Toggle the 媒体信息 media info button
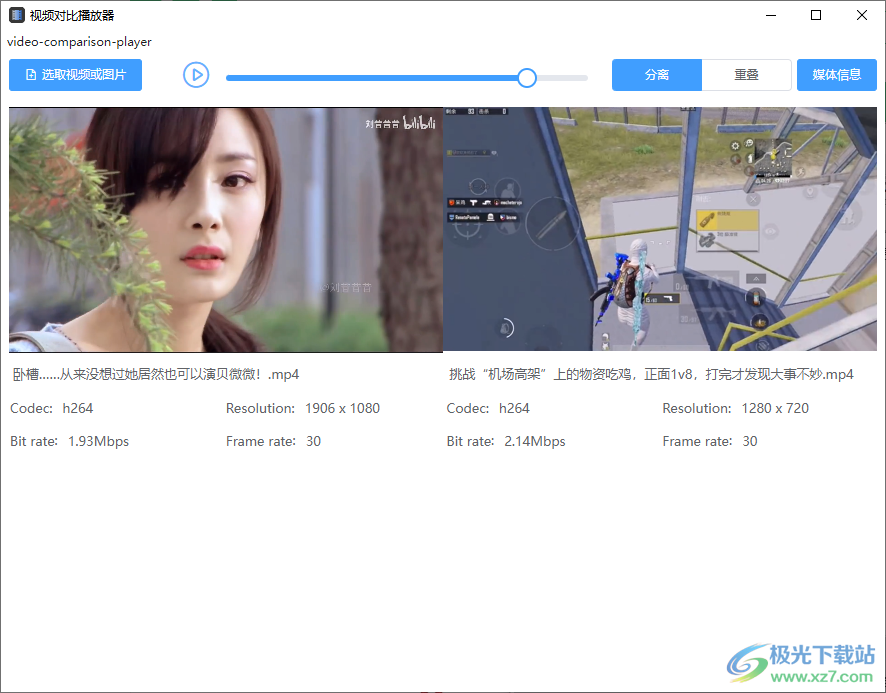The height and width of the screenshot is (693, 886). 836,75
